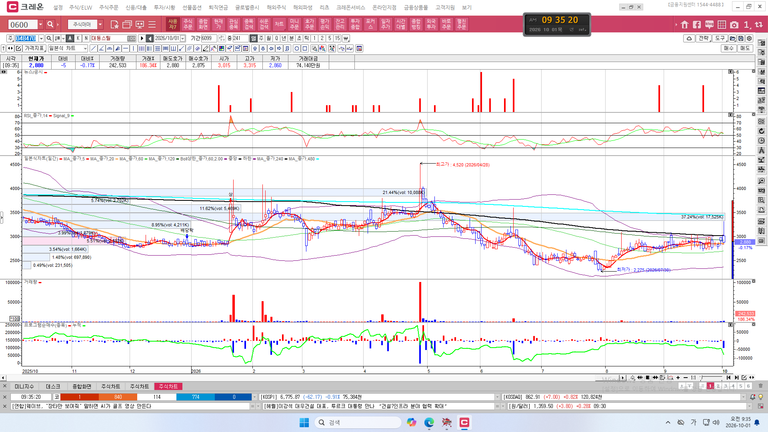
Task: Select the 주 weekly period button
Action: 262,38
